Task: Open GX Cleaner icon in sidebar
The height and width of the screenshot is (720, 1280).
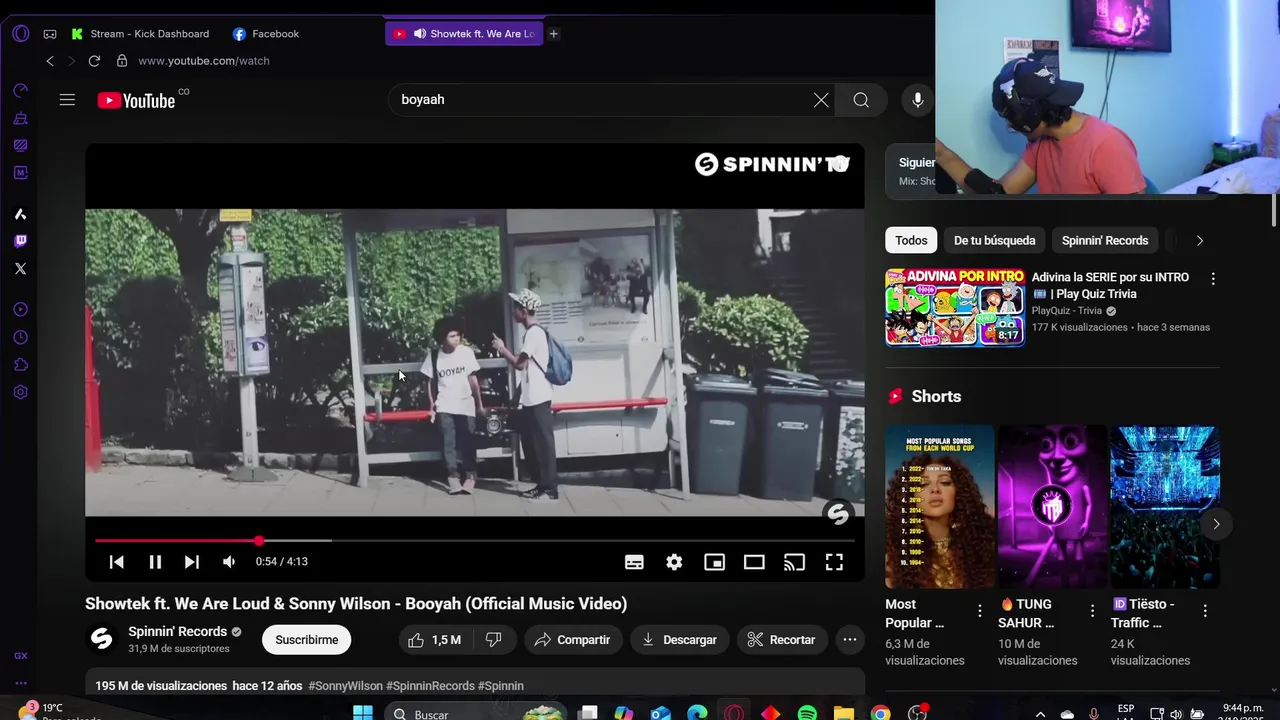Action: [20, 118]
